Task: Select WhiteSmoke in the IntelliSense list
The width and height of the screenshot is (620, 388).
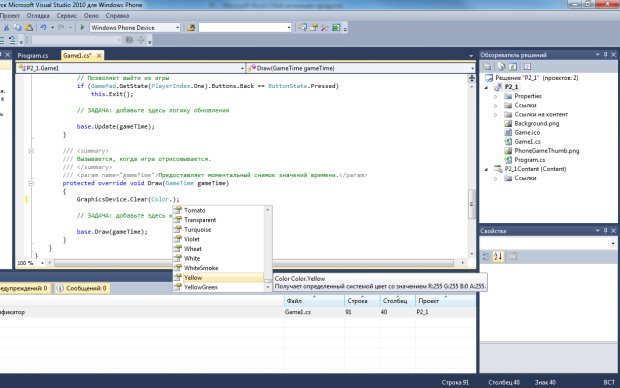Action: coord(218,268)
